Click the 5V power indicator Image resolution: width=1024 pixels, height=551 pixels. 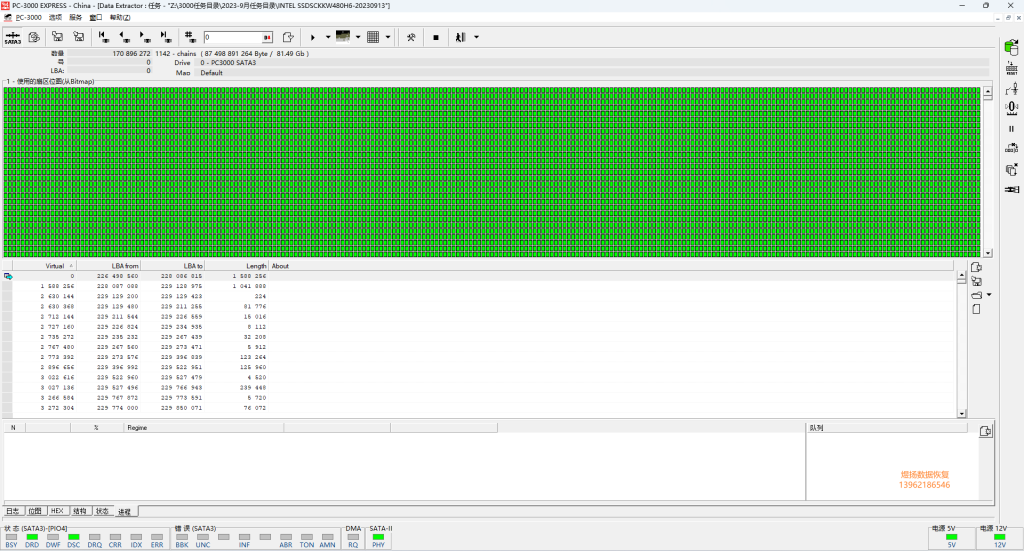[952, 541]
